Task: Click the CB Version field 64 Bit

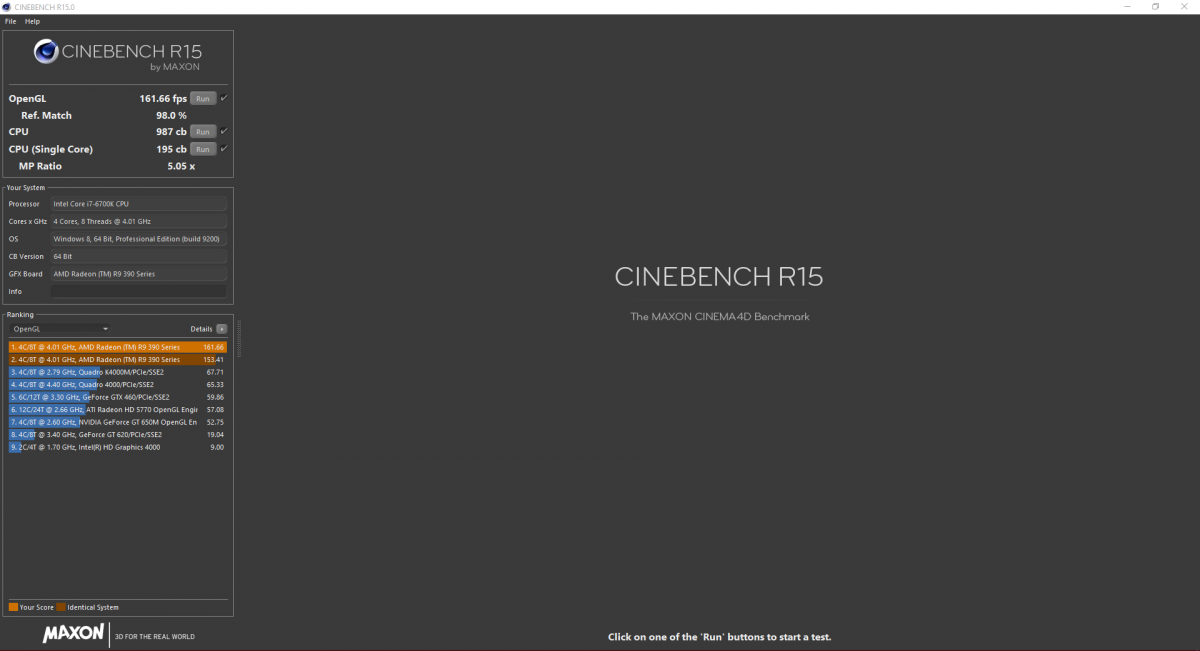Action: 139,256
